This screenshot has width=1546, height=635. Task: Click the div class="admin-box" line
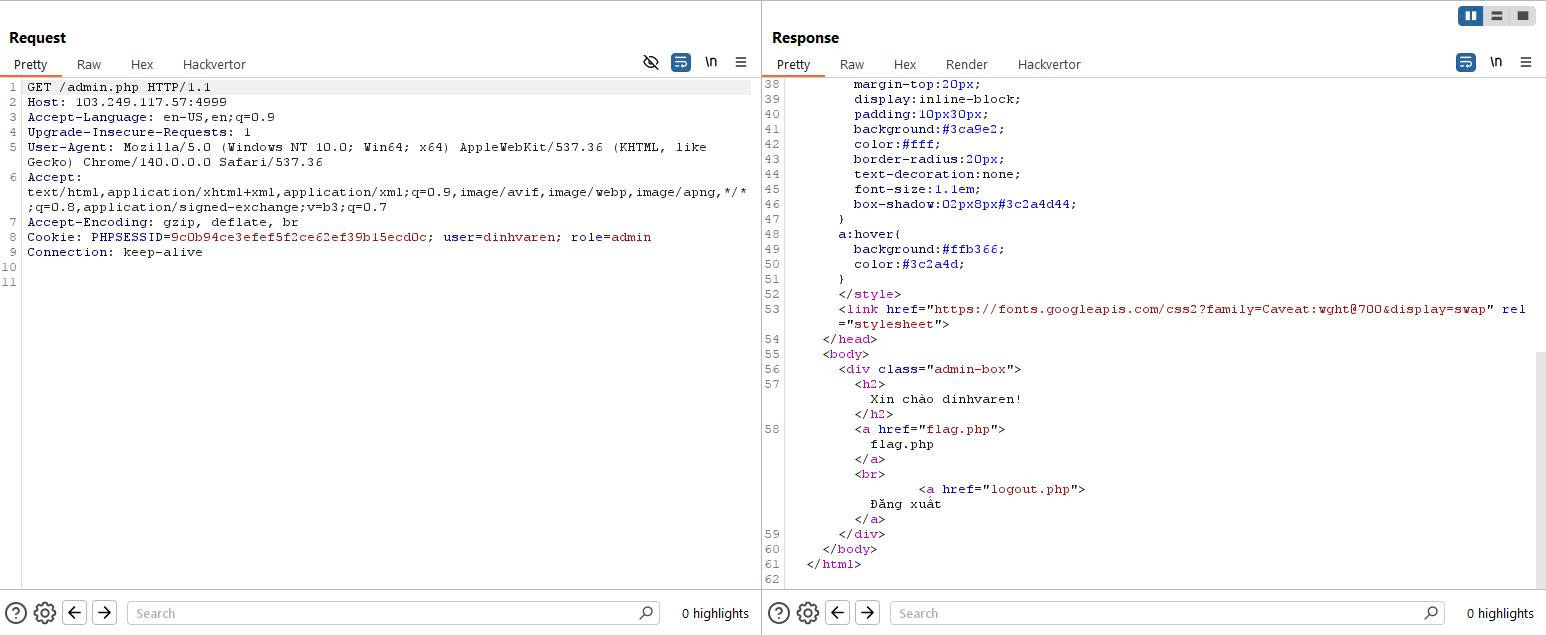[930, 369]
